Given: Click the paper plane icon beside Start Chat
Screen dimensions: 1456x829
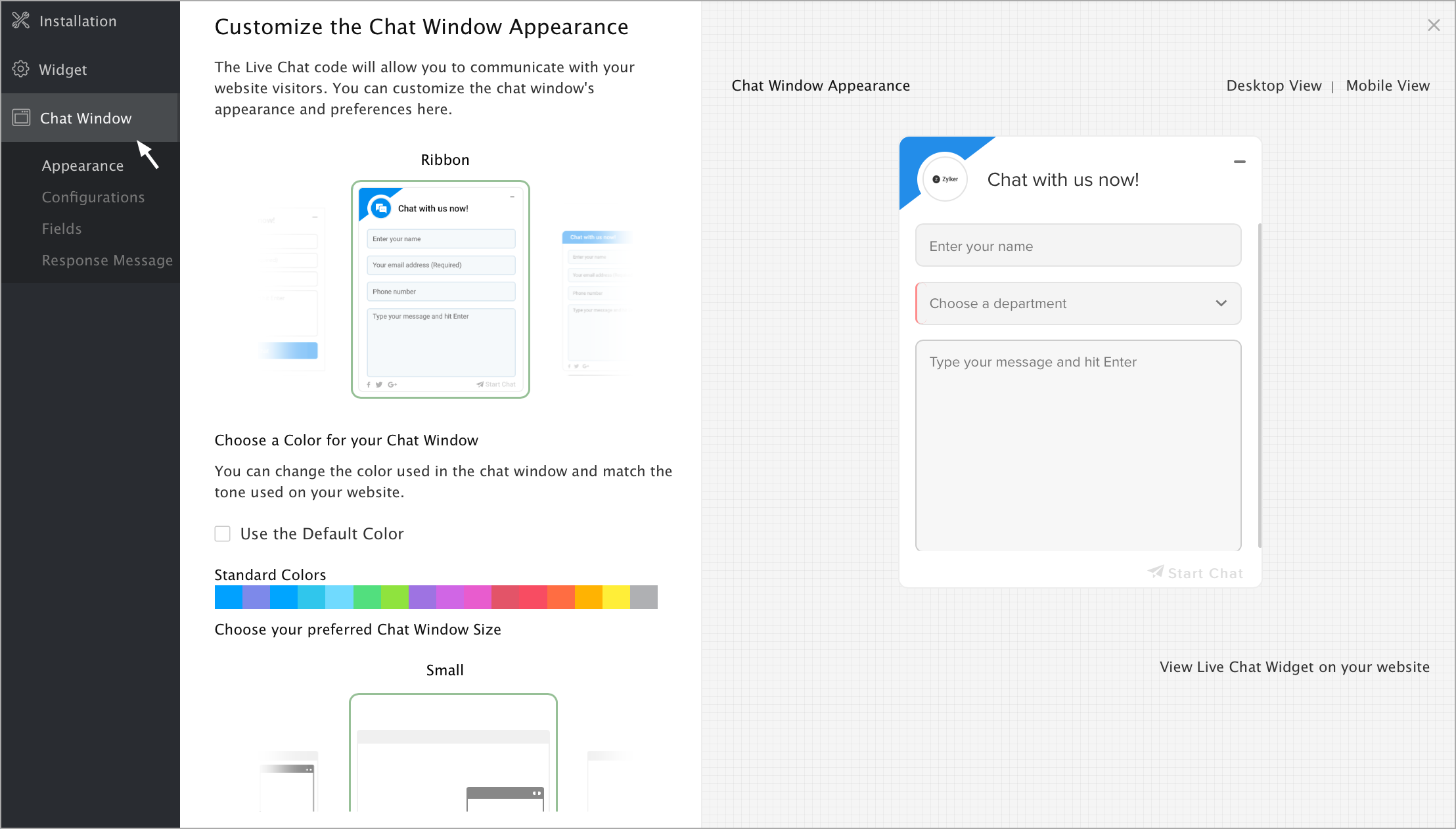Looking at the screenshot, I should (x=1156, y=571).
